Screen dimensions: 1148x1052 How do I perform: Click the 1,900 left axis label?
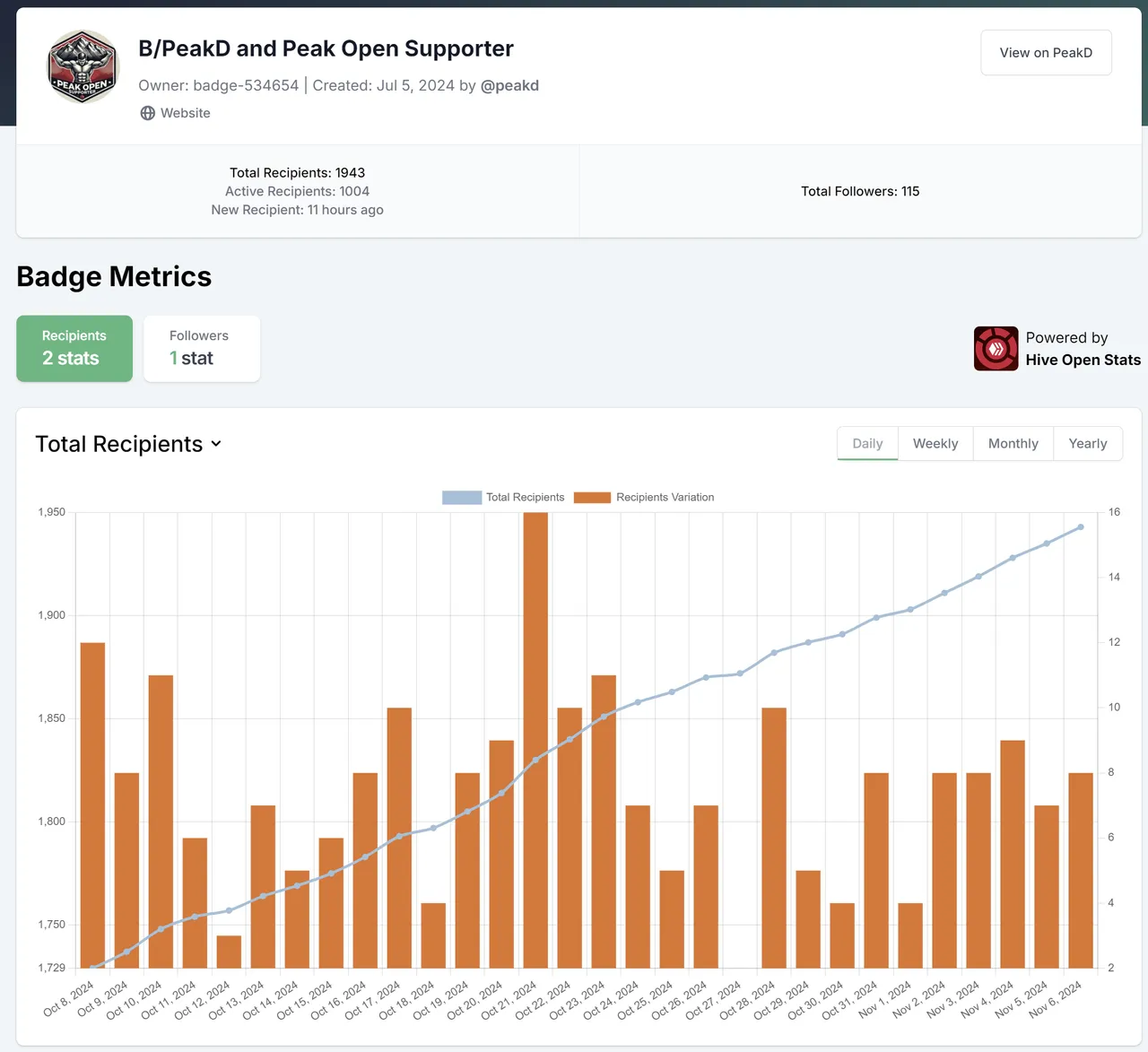coord(51,615)
